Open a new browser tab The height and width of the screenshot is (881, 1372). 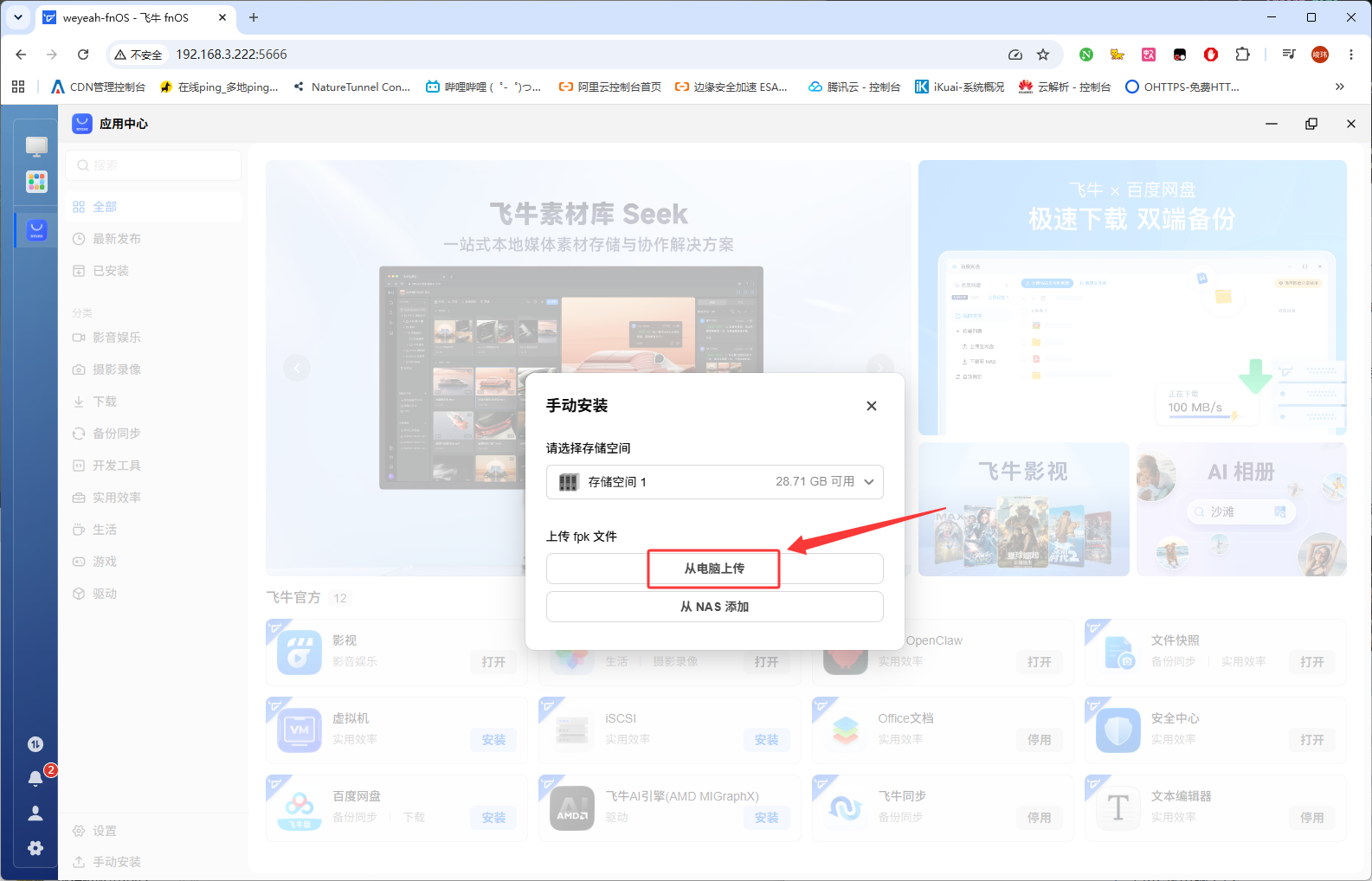coord(254,17)
